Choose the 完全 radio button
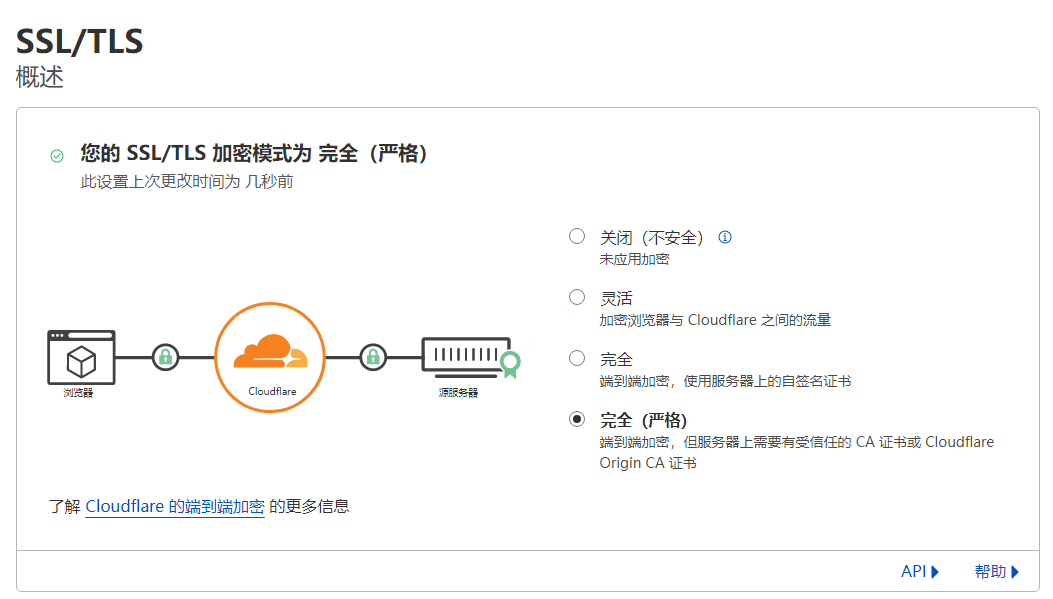Screen dimensions: 1053x599 coord(577,358)
